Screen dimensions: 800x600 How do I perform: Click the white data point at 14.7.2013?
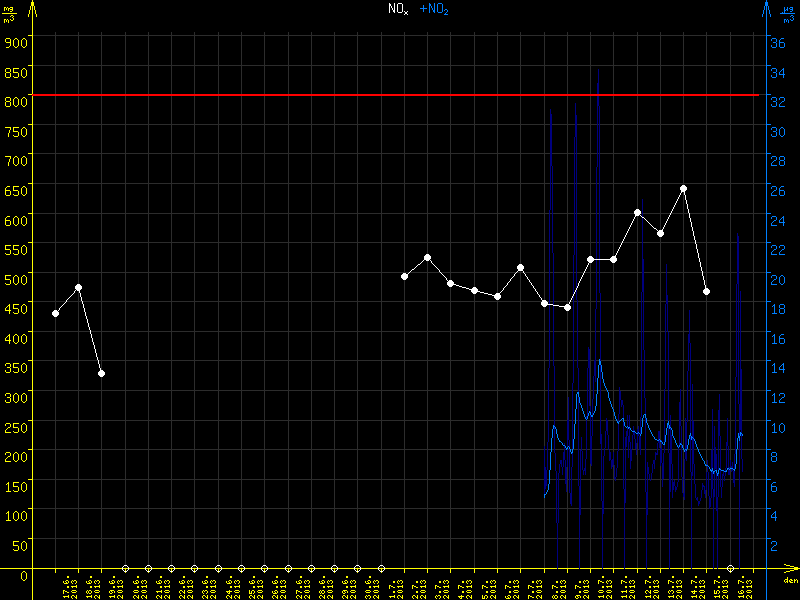click(x=707, y=291)
